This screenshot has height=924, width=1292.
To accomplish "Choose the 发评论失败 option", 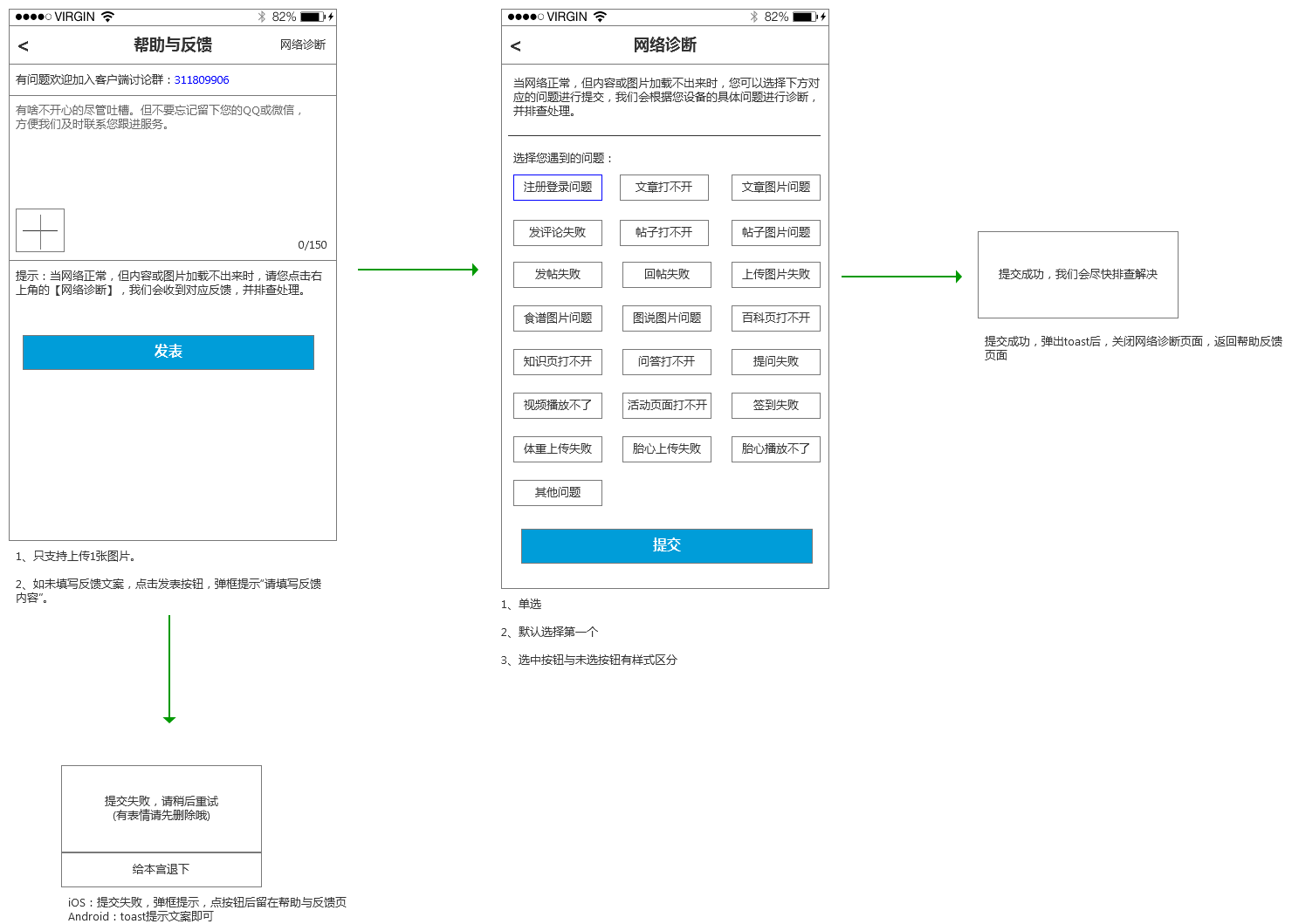I will coord(557,233).
